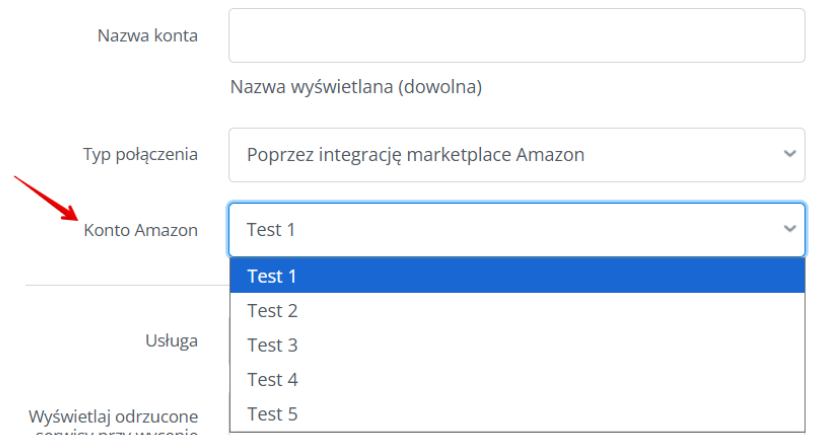This screenshot has height=435, width=813.
Task: Choose Test 2 from the list
Action: [516, 311]
